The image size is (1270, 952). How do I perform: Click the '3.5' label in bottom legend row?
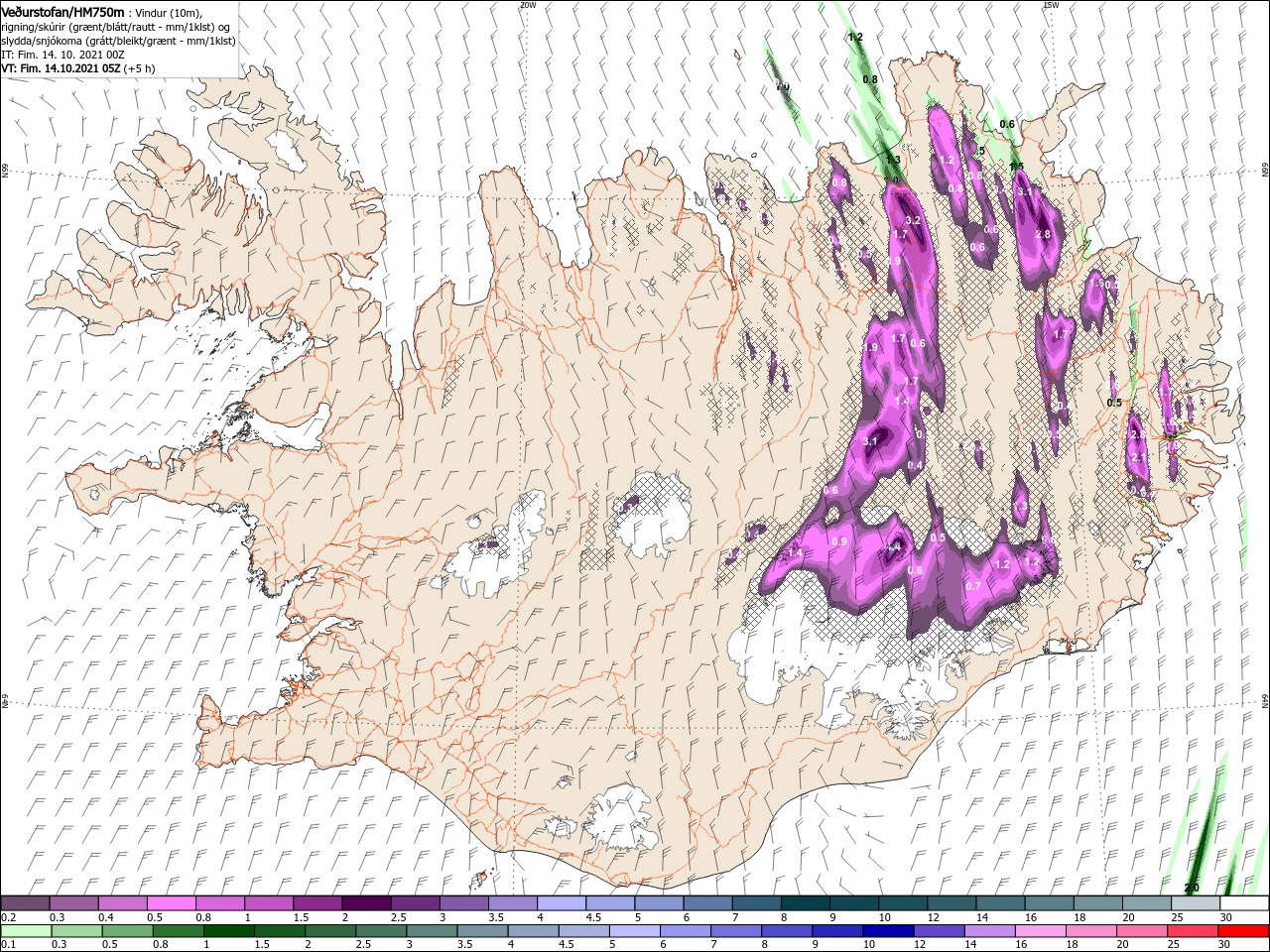[463, 945]
